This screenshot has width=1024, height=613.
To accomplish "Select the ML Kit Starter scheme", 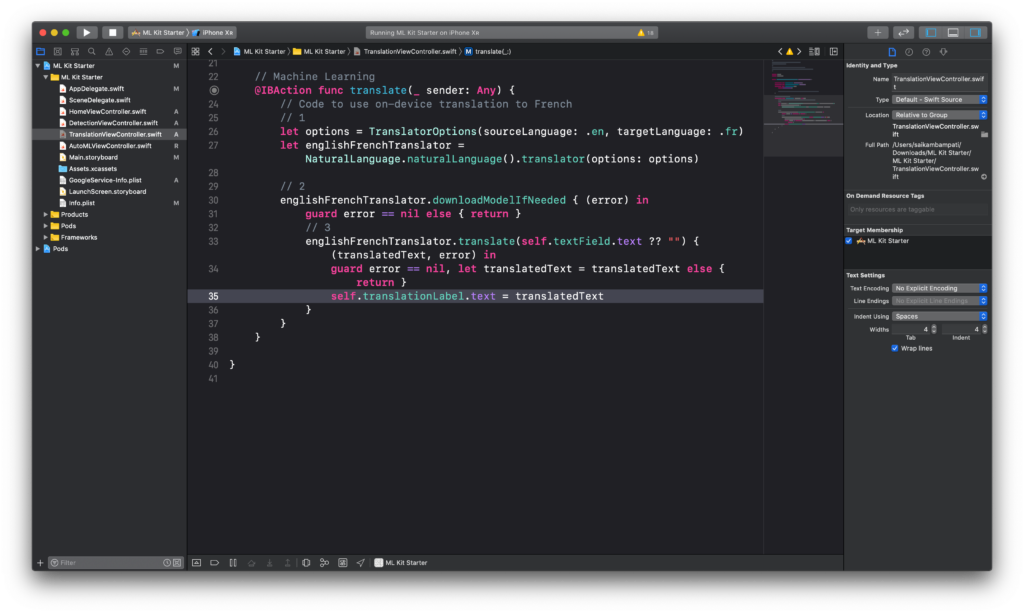I will (158, 32).
